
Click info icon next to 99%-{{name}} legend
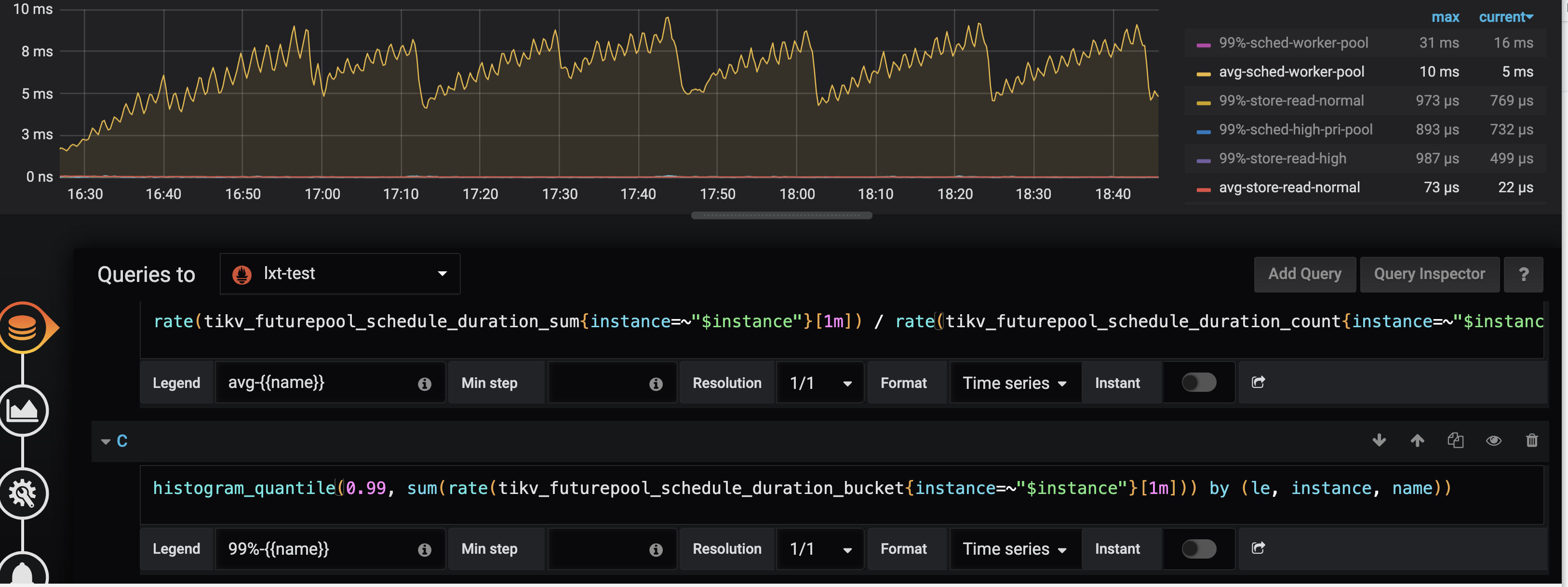click(424, 550)
